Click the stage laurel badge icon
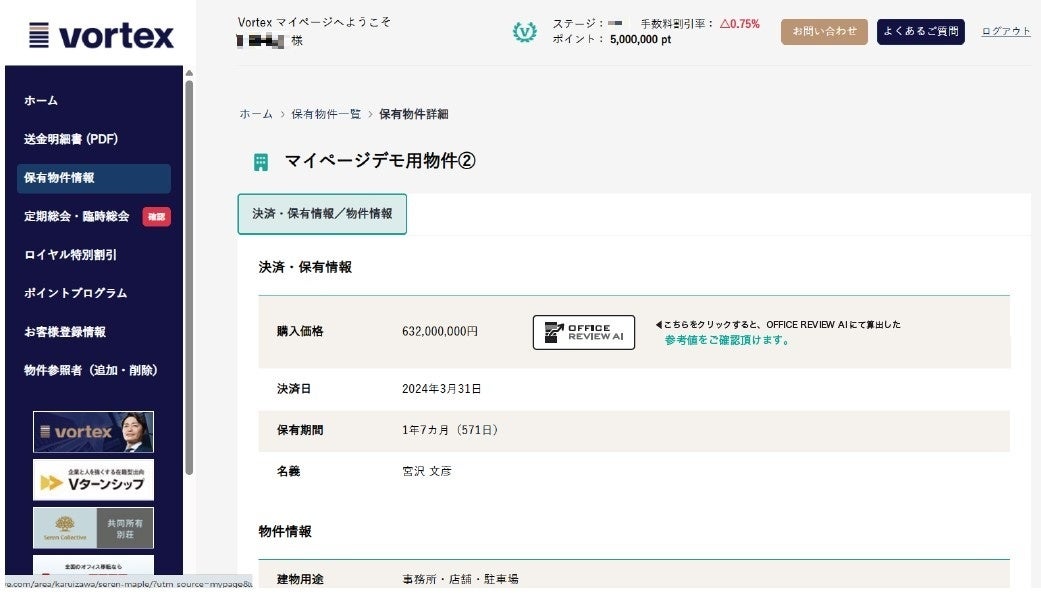Viewport: 1041px width, 596px height. pos(525,32)
